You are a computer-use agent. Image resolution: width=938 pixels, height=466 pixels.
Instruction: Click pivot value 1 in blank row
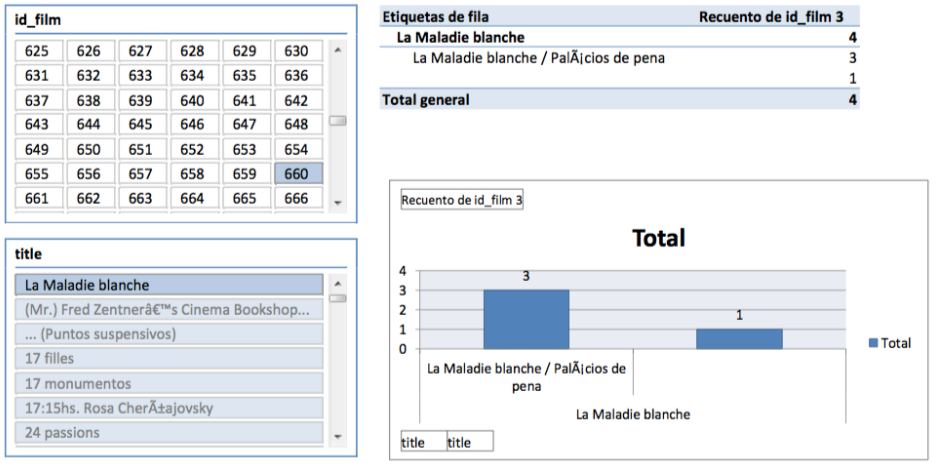(x=852, y=78)
